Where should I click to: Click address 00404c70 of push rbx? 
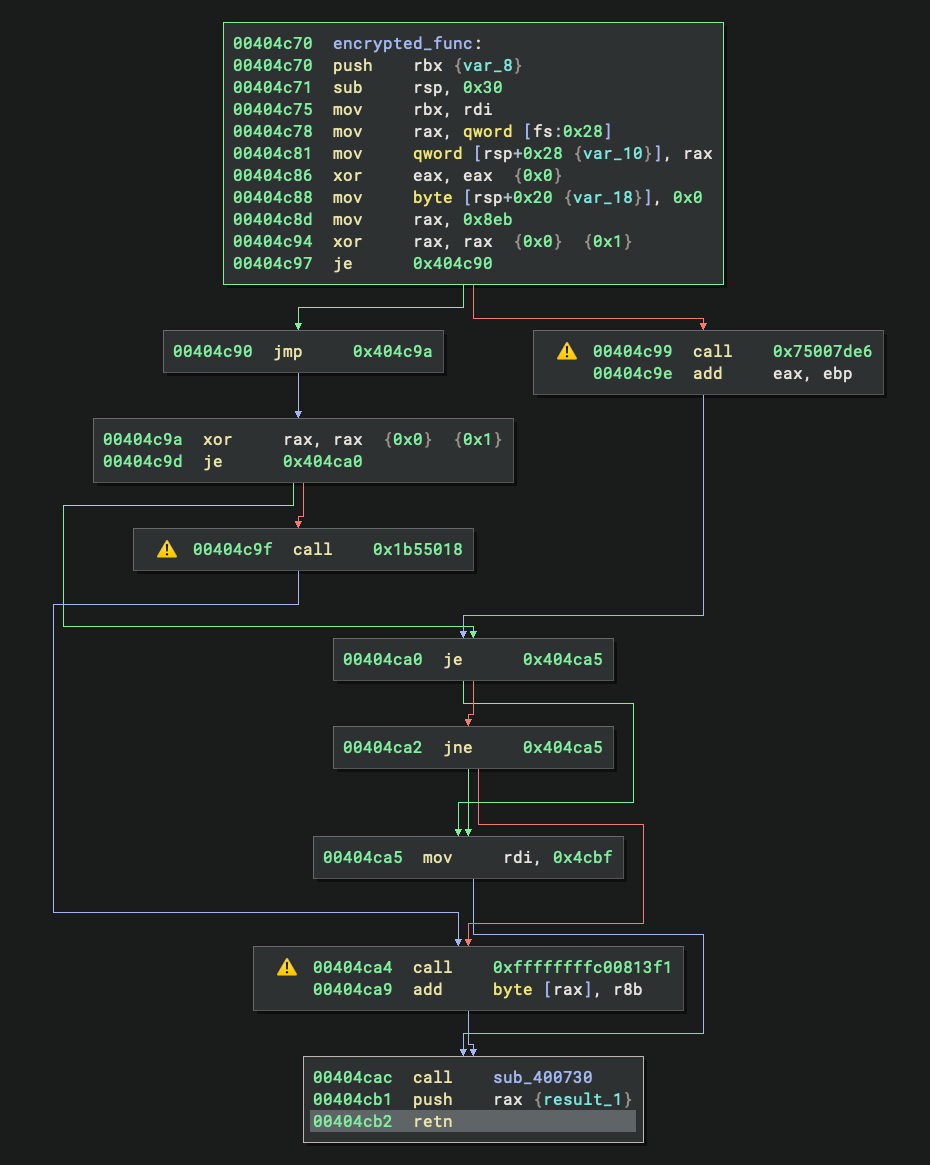pos(271,65)
